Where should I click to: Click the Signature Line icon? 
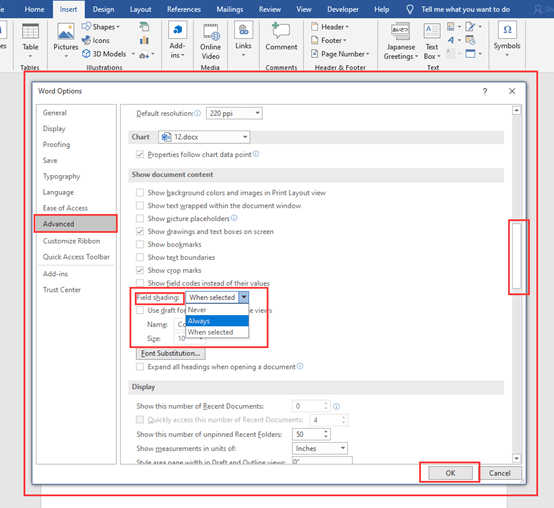click(x=470, y=26)
